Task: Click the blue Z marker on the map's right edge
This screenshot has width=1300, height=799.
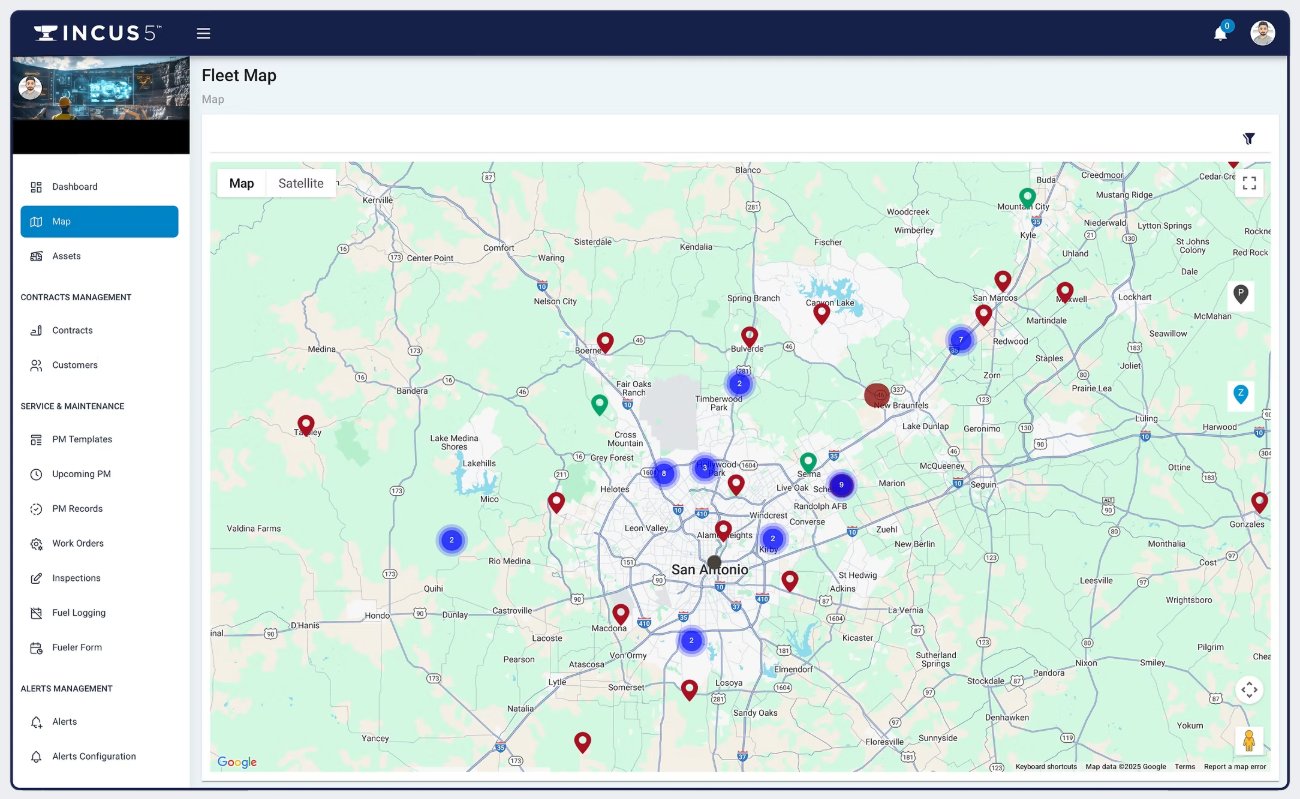Action: pos(1240,395)
